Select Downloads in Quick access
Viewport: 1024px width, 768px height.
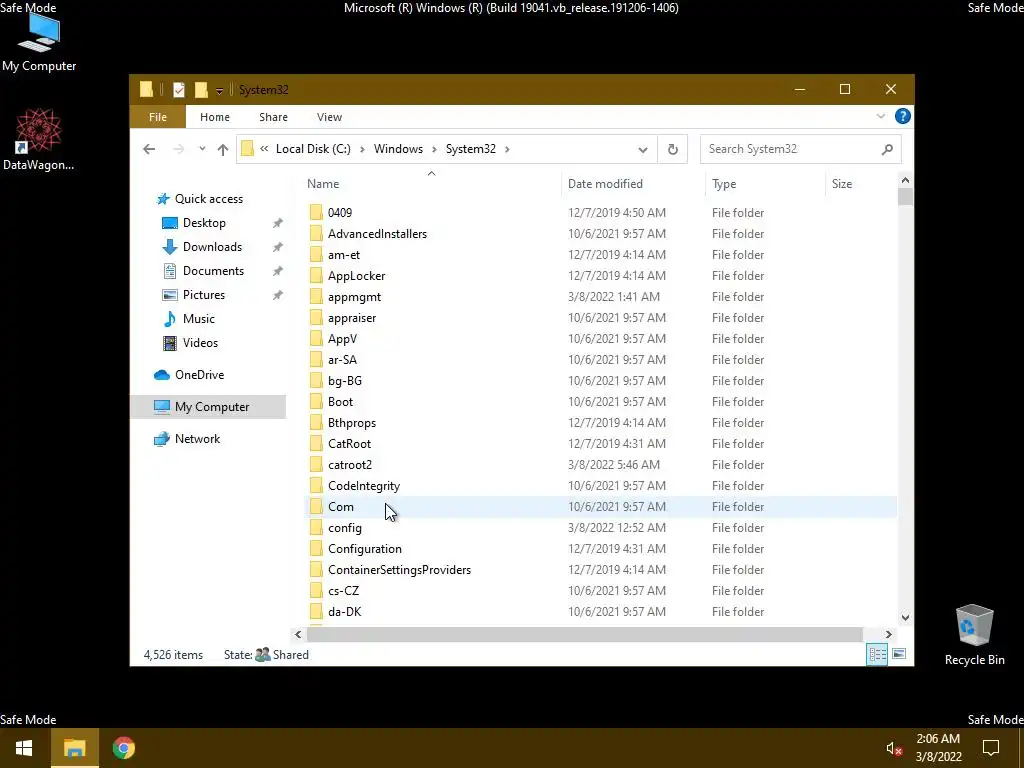212,247
